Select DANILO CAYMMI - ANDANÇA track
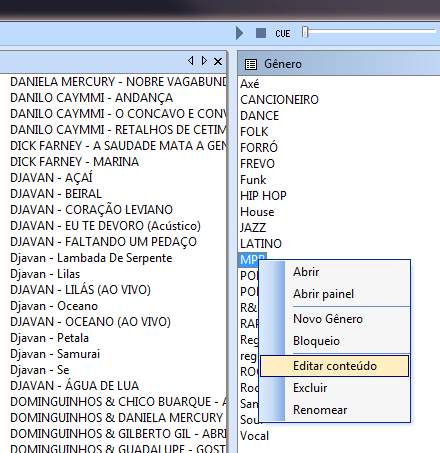 pyautogui.click(x=92, y=98)
